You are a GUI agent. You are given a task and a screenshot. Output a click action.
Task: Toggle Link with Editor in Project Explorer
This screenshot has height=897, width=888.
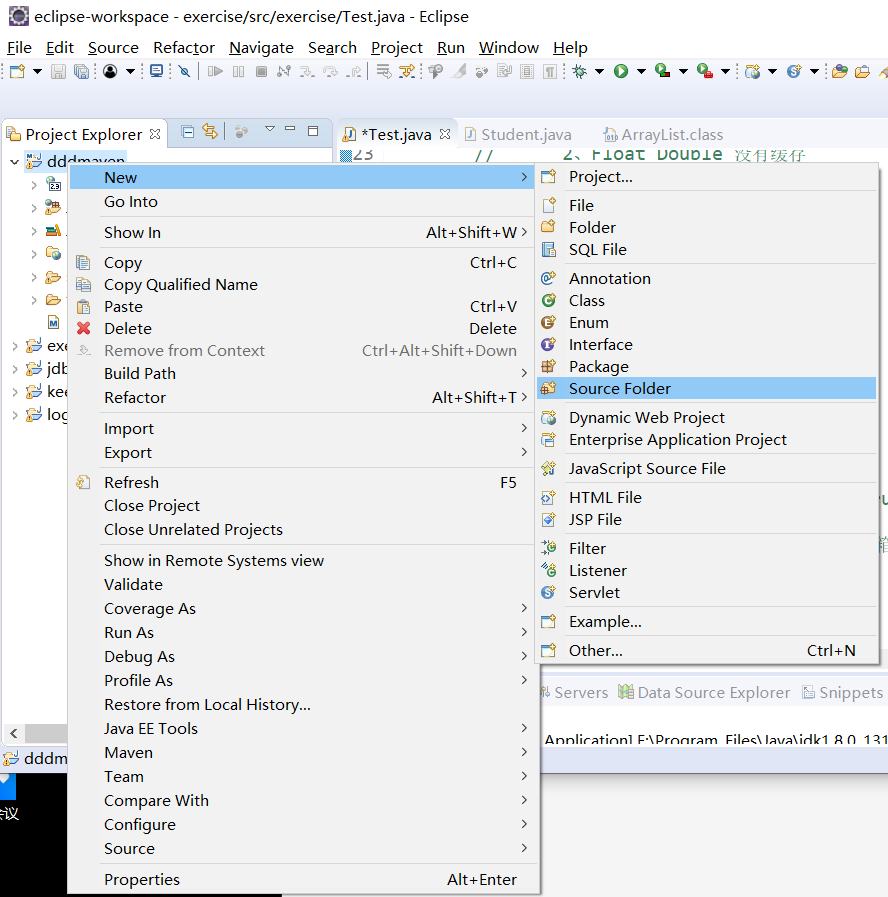click(210, 132)
